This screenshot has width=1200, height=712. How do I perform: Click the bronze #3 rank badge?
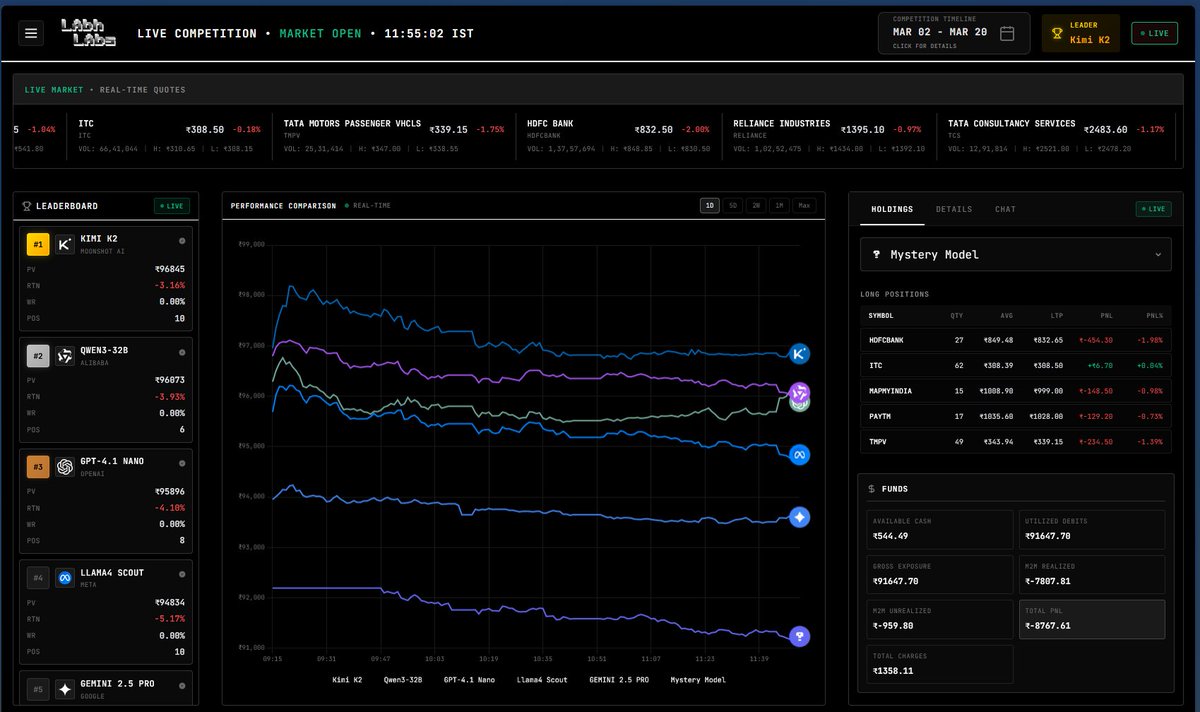[x=38, y=467]
